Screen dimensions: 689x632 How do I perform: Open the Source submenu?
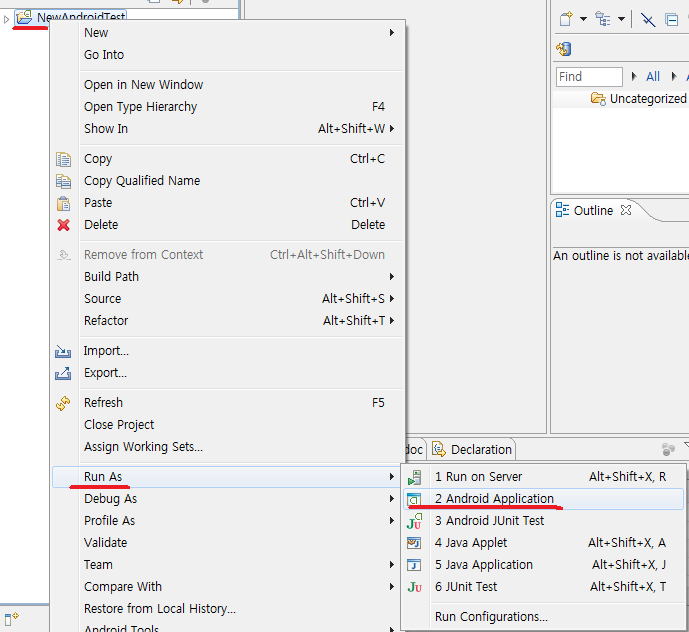point(228,298)
